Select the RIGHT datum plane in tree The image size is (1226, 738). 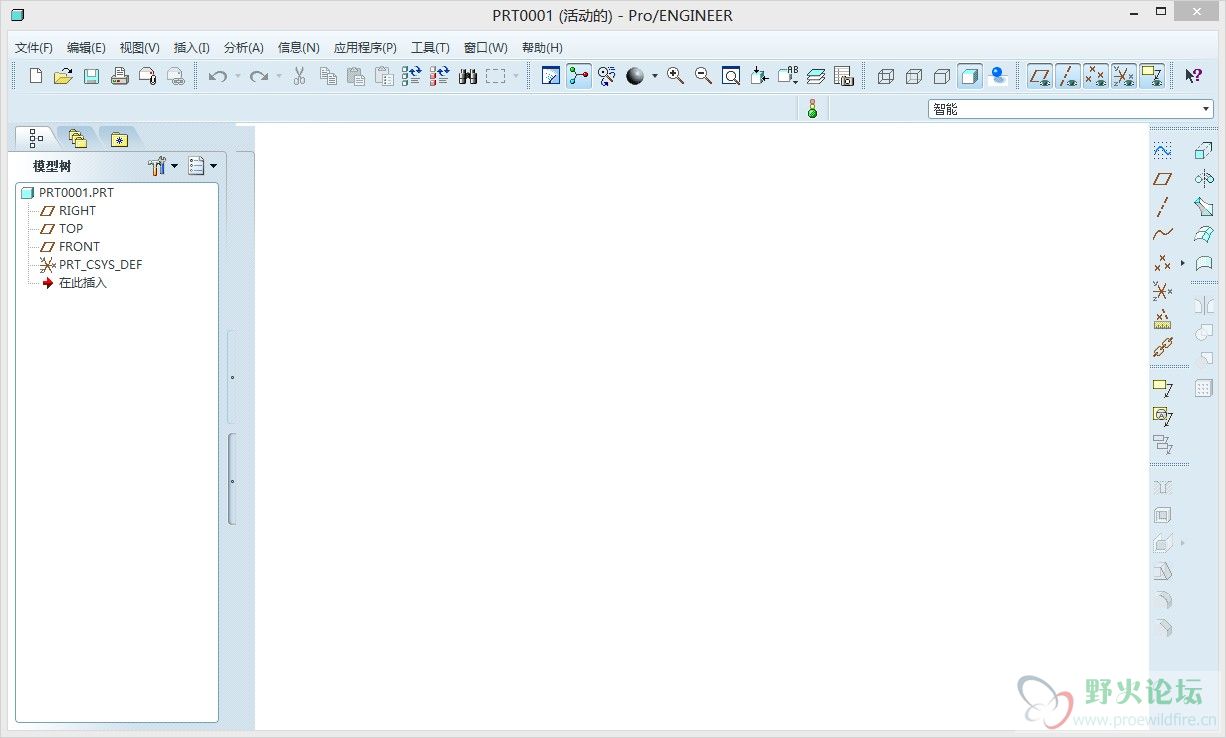(68, 211)
